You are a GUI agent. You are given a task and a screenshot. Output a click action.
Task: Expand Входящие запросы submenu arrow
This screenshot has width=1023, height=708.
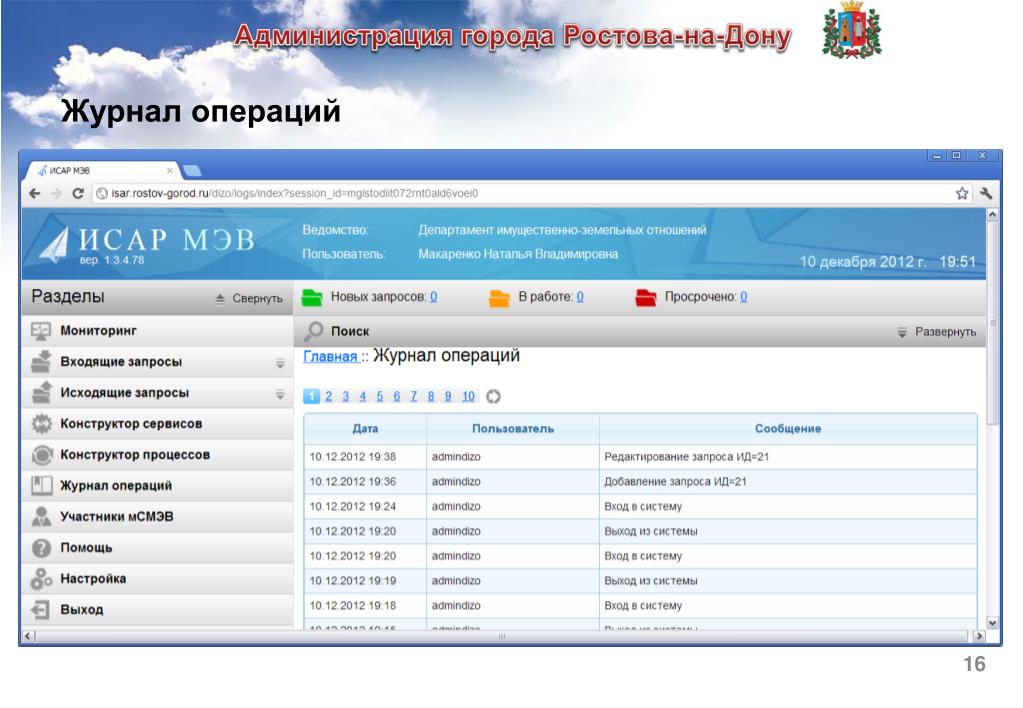(x=280, y=363)
